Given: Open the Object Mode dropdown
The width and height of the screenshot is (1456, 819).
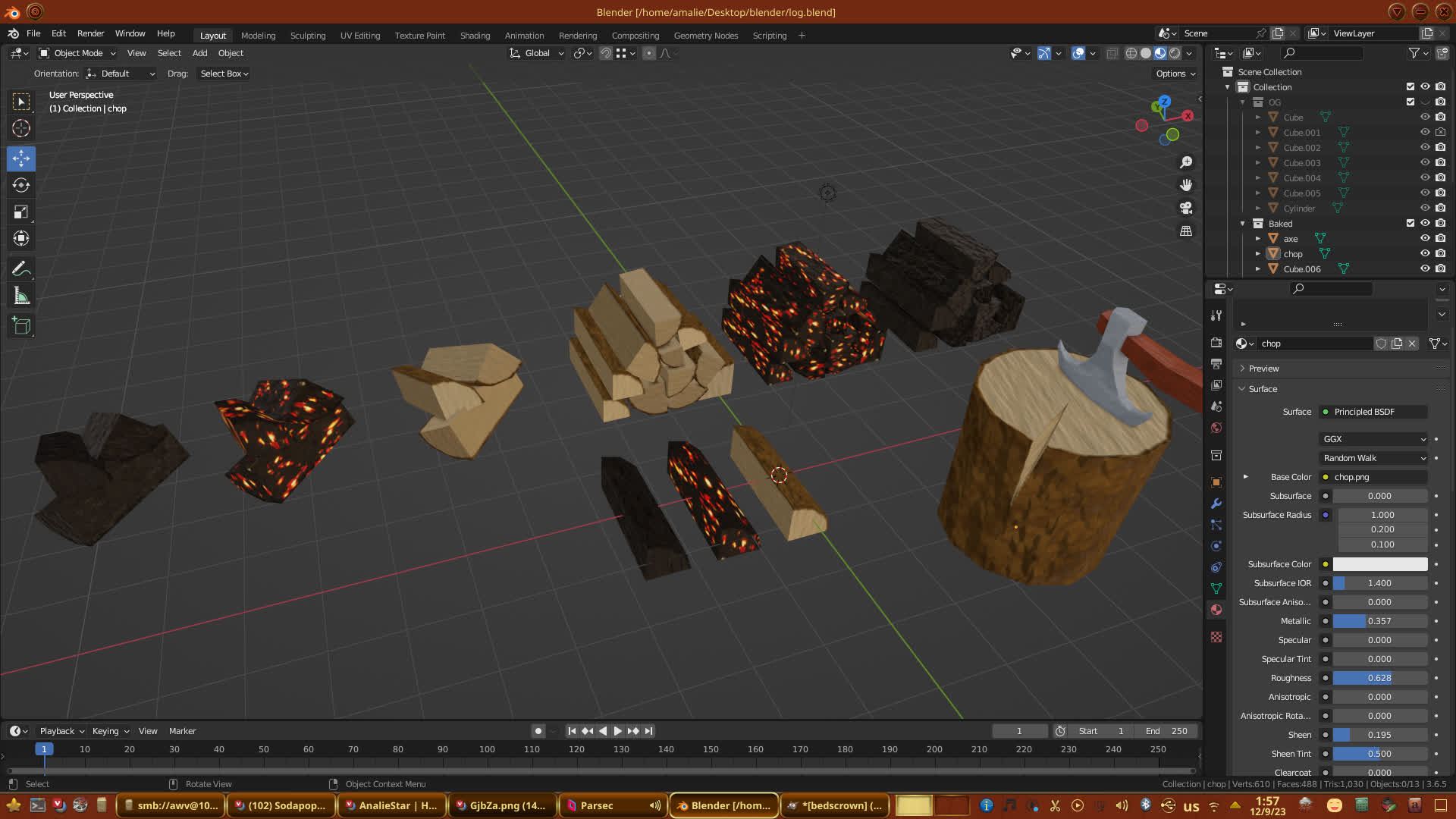Looking at the screenshot, I should pyautogui.click(x=77, y=53).
